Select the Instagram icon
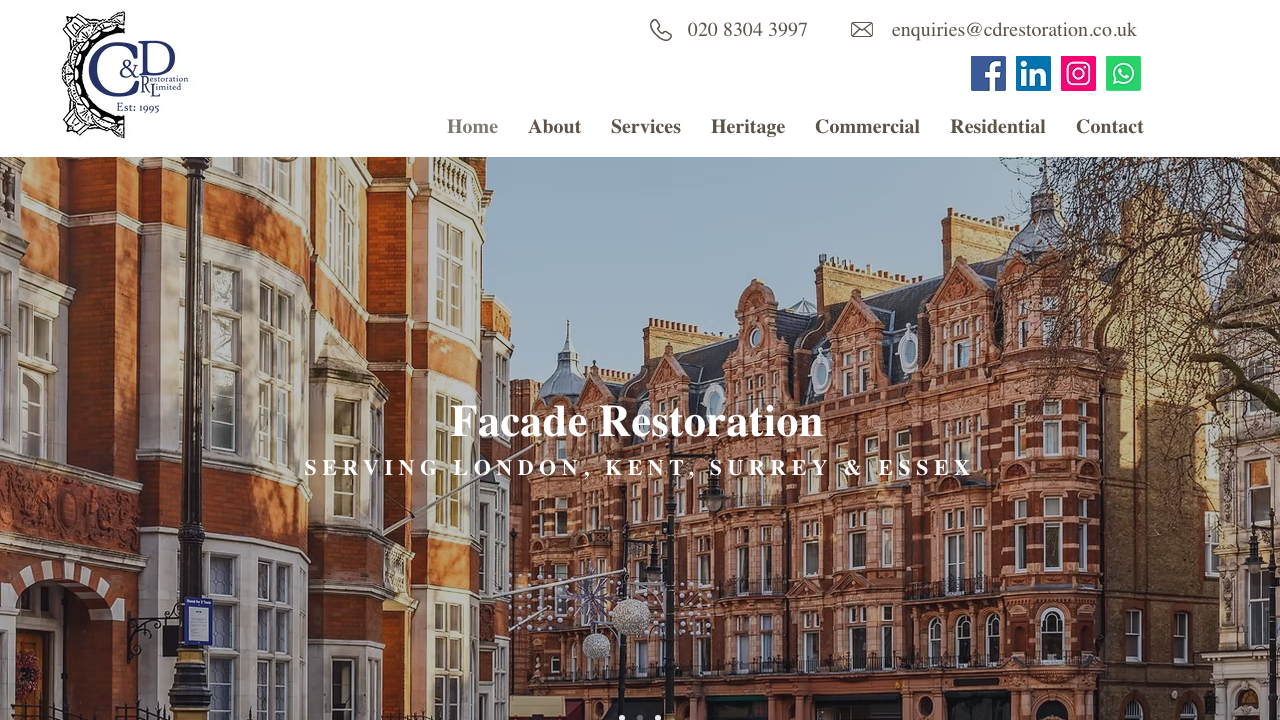Viewport: 1280px width, 720px height. 1078,72
